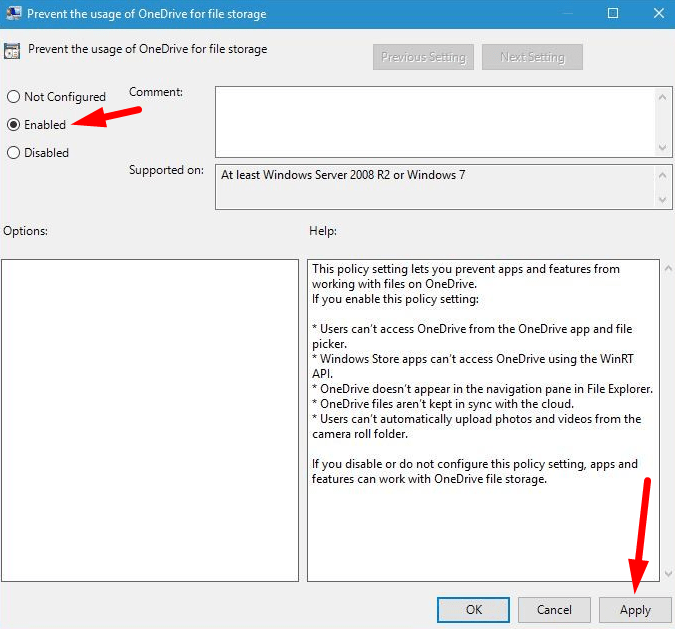Click 'OneDrive doesn't appear in the navigation pane' line

[483, 389]
